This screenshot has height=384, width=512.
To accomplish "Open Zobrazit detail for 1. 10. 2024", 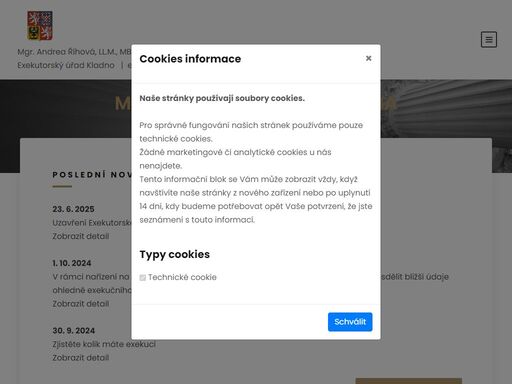I will point(81,304).
